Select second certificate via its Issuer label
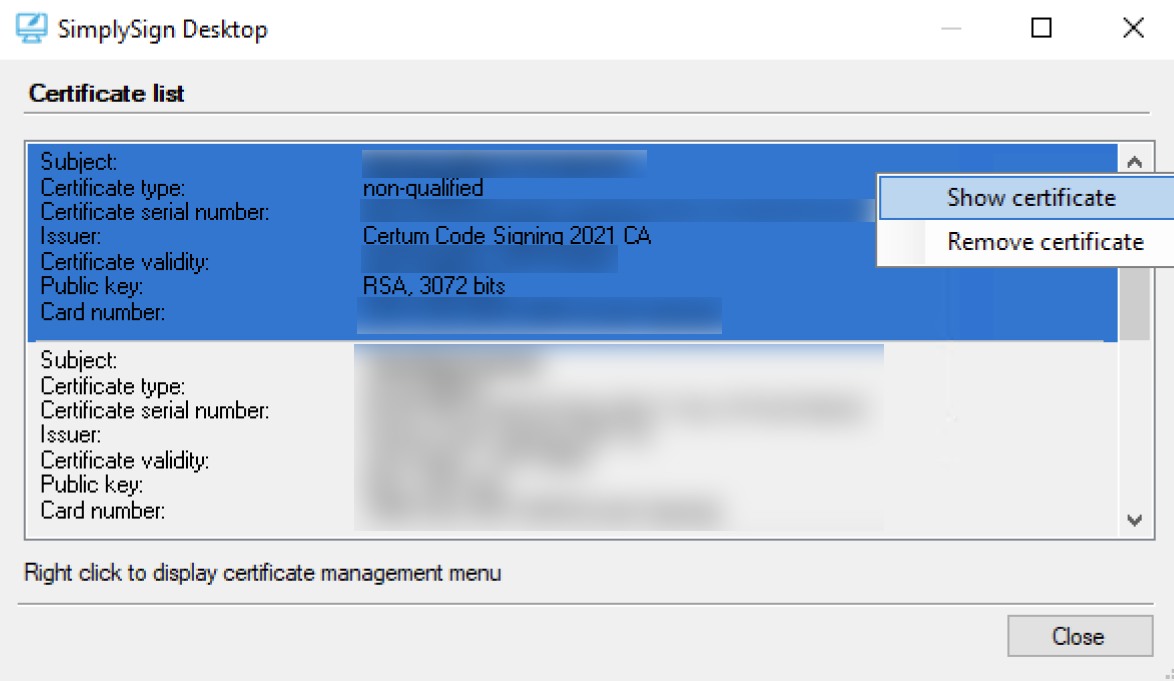The width and height of the screenshot is (1174, 681). [x=70, y=435]
